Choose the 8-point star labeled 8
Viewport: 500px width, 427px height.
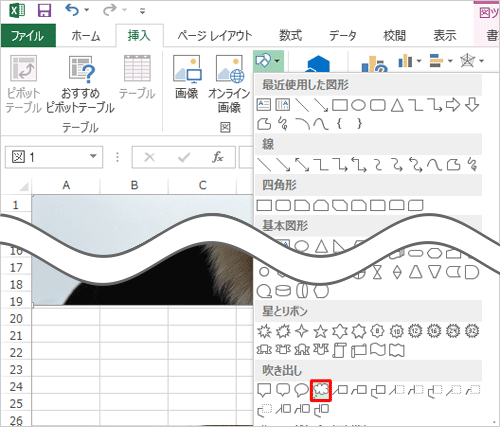tap(377, 331)
